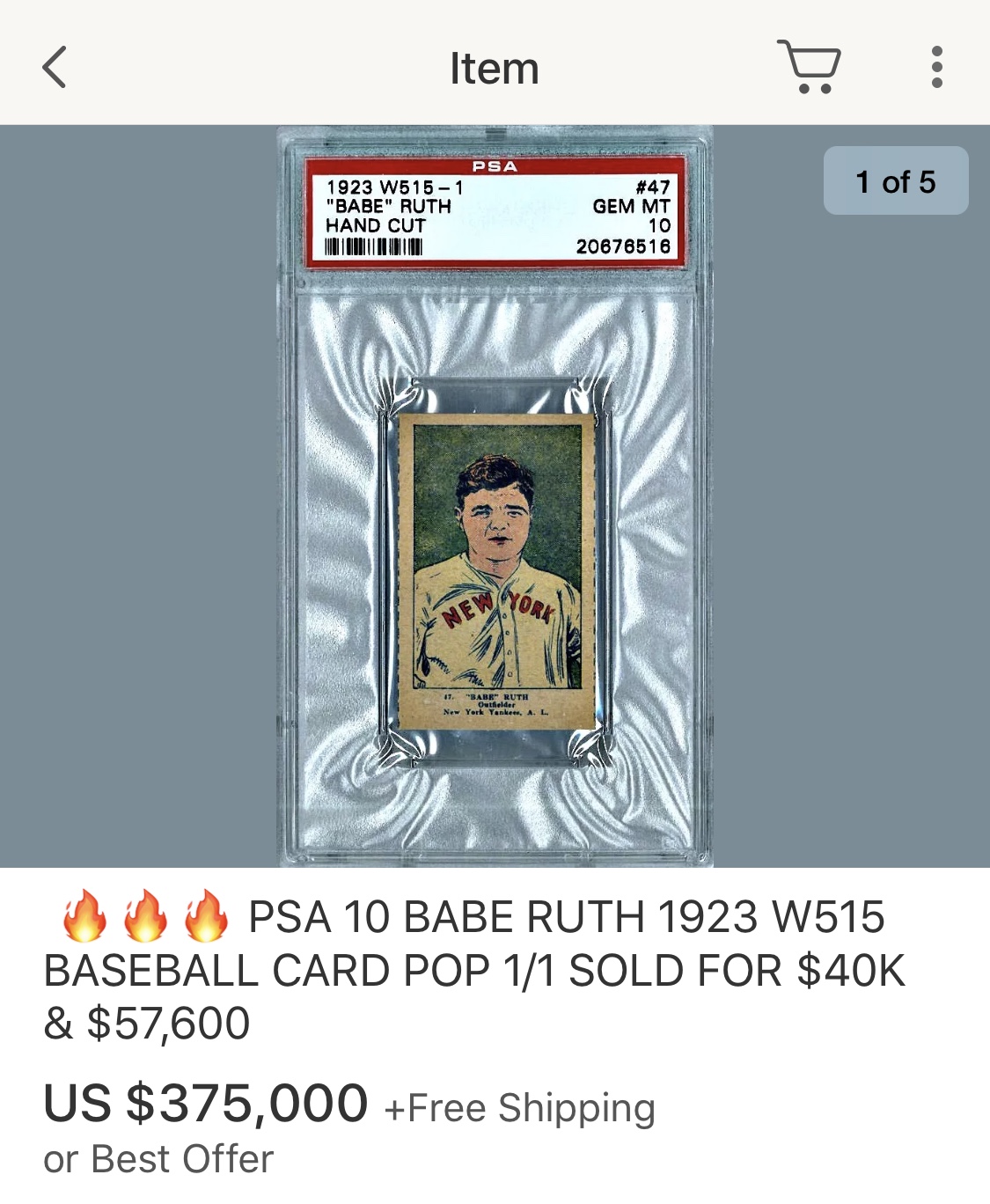This screenshot has width=990, height=1204.
Task: View the +Free Shipping details
Action: click(519, 1108)
